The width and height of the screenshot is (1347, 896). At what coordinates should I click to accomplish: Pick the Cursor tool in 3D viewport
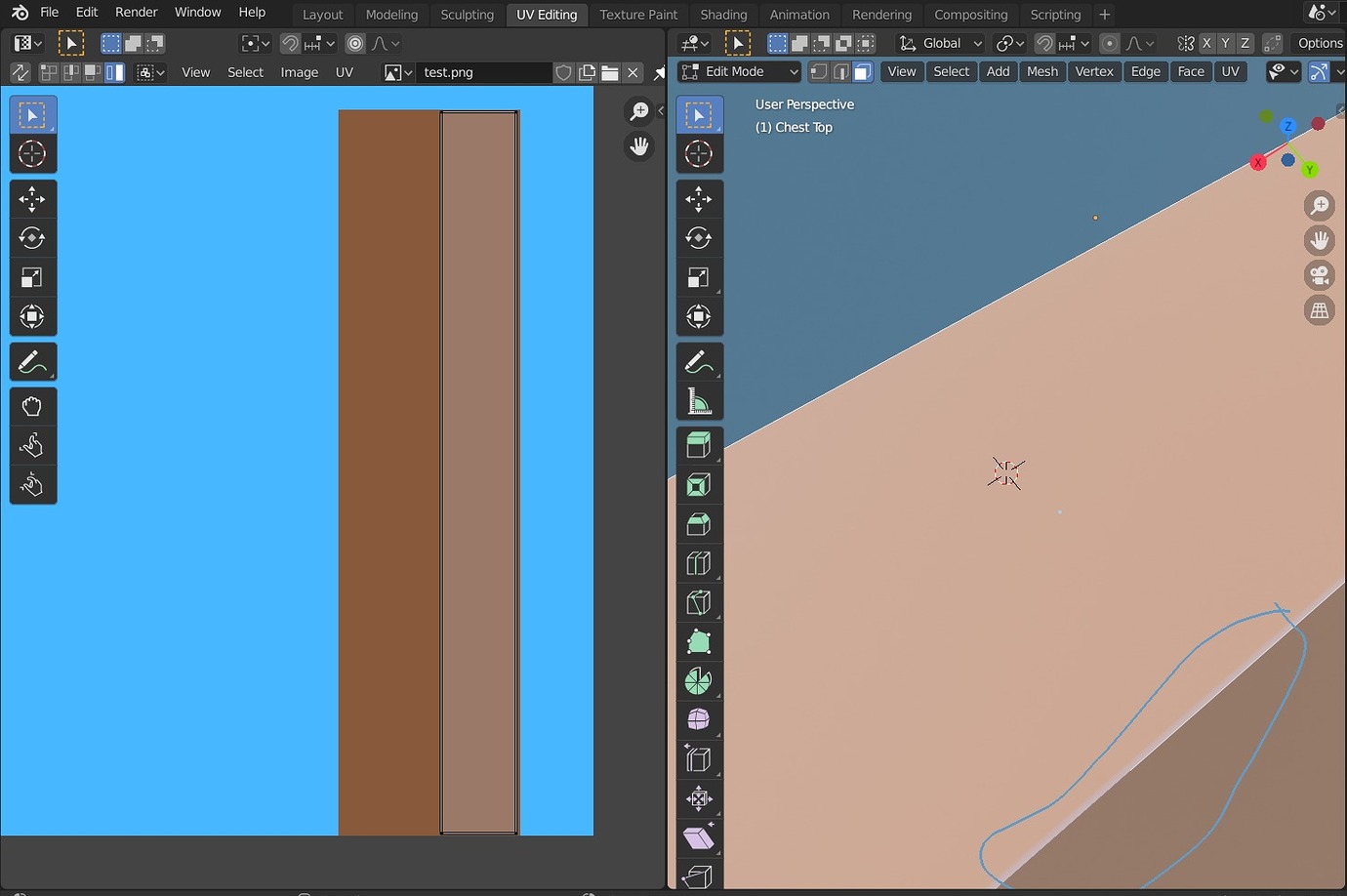tap(699, 154)
